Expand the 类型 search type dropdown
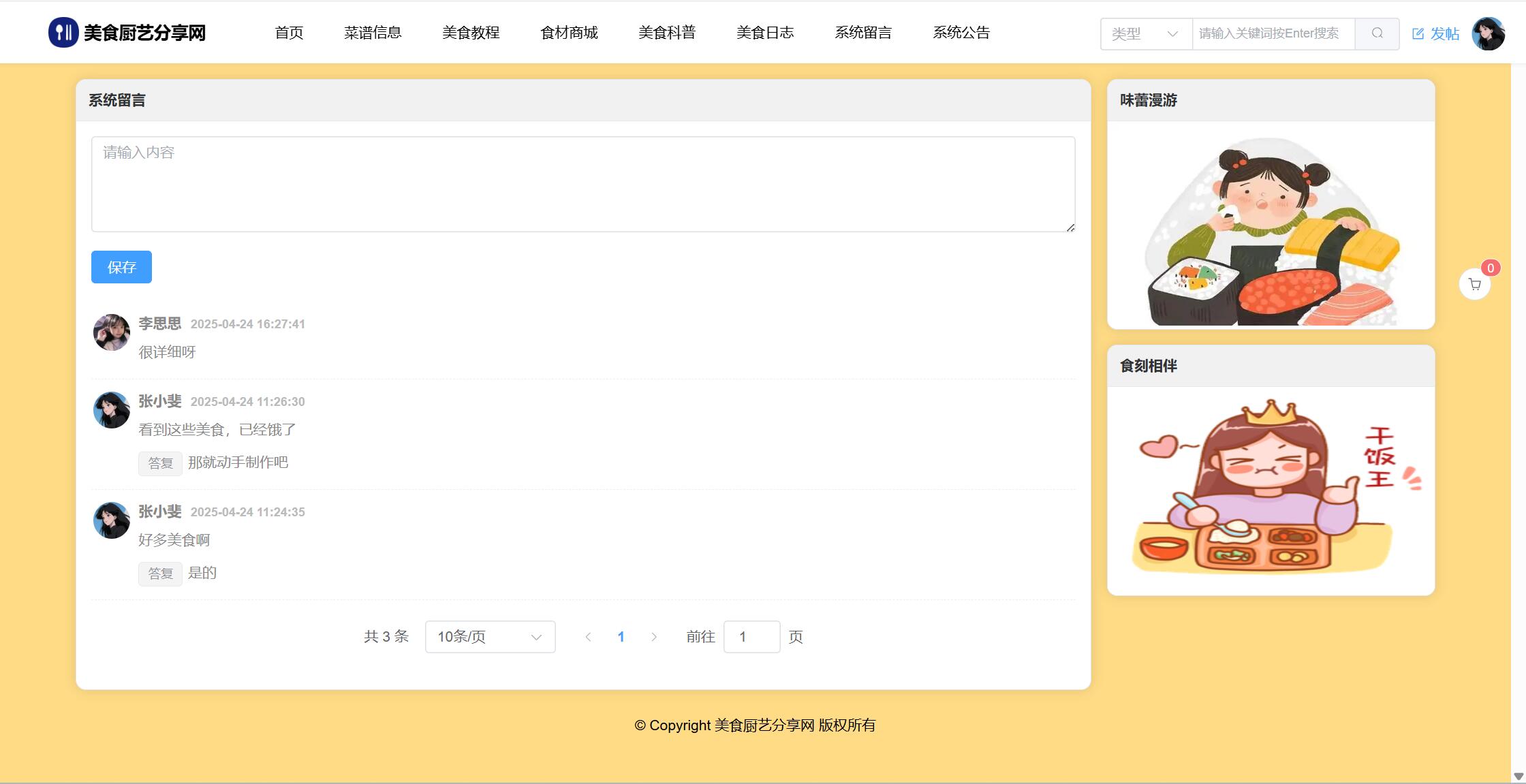The height and width of the screenshot is (784, 1526). pos(1146,33)
